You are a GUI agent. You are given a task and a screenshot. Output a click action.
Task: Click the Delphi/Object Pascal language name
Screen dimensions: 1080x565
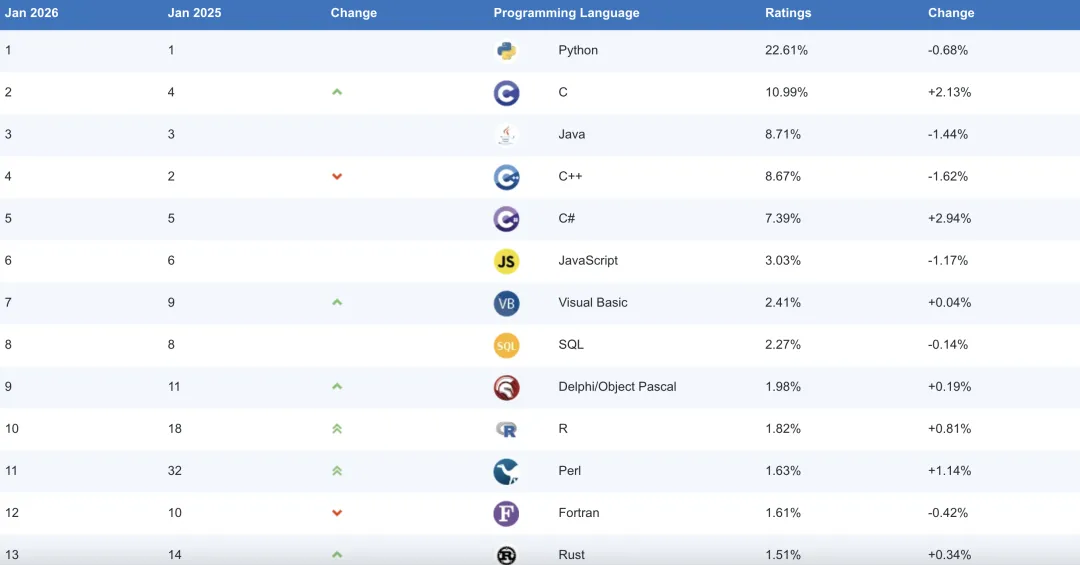point(617,386)
